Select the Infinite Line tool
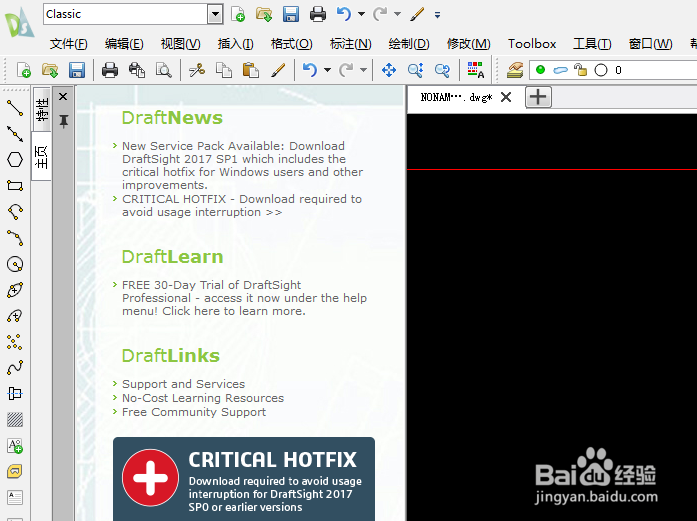697x521 pixels. tap(15, 134)
